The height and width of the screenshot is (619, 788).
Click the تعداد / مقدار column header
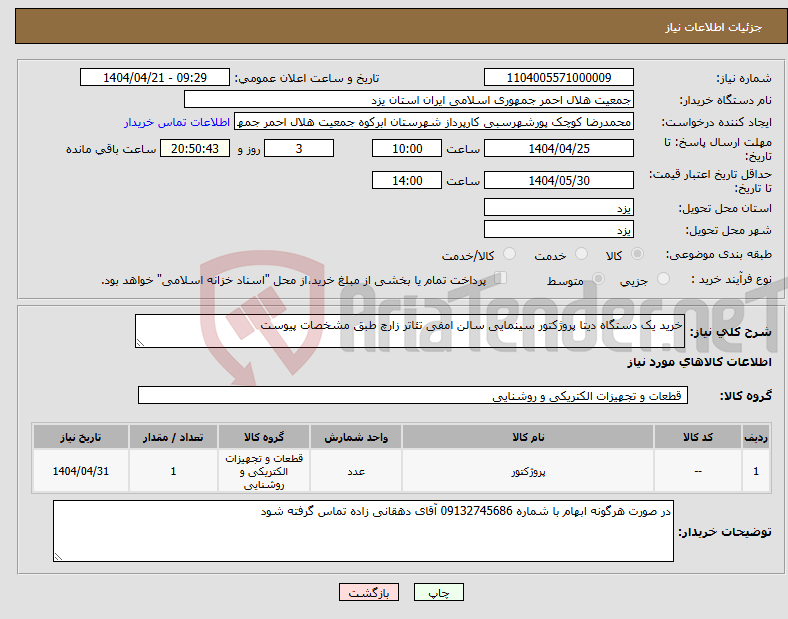point(173,437)
